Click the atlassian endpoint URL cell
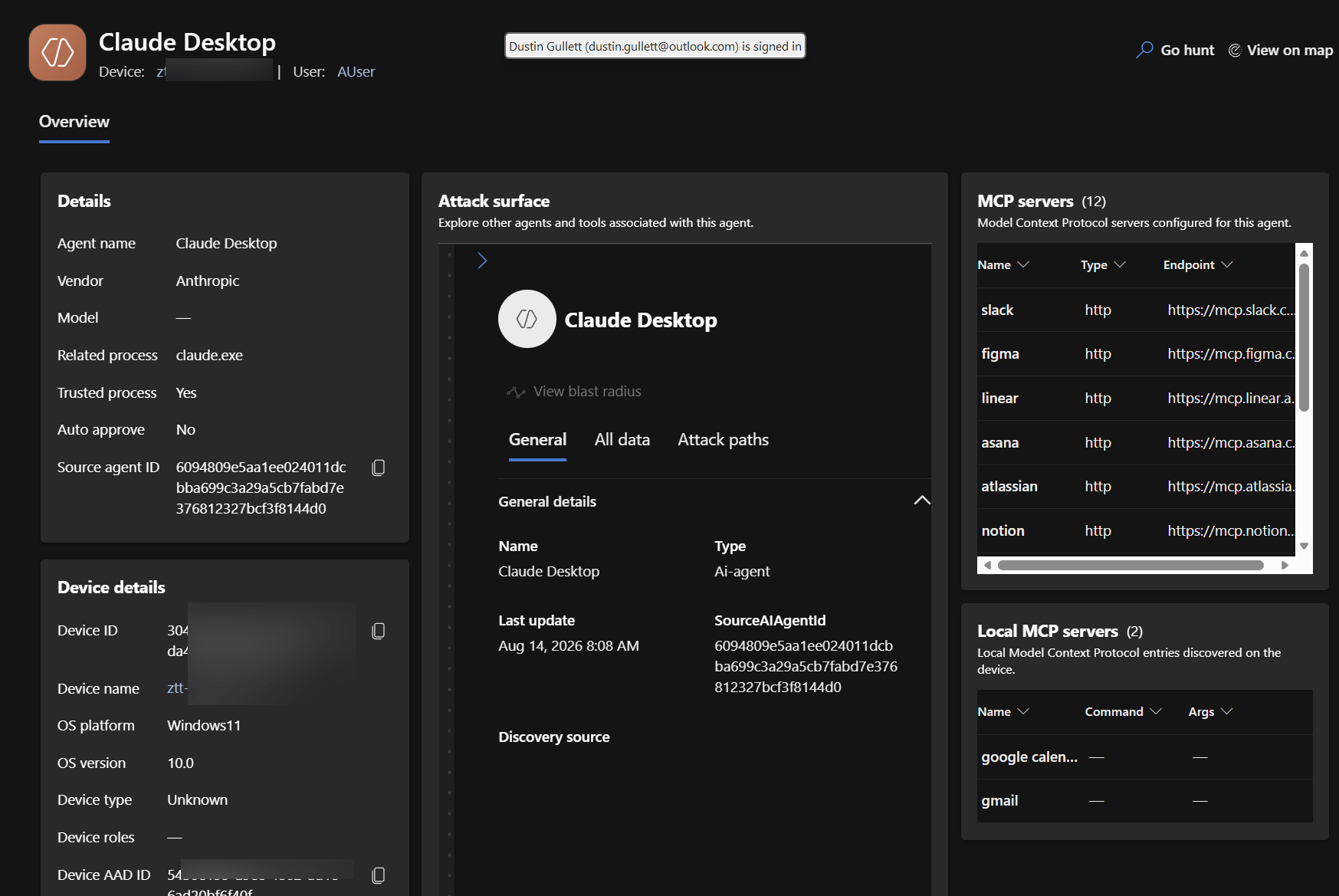Screen dimensions: 1339x896 point(1231,487)
